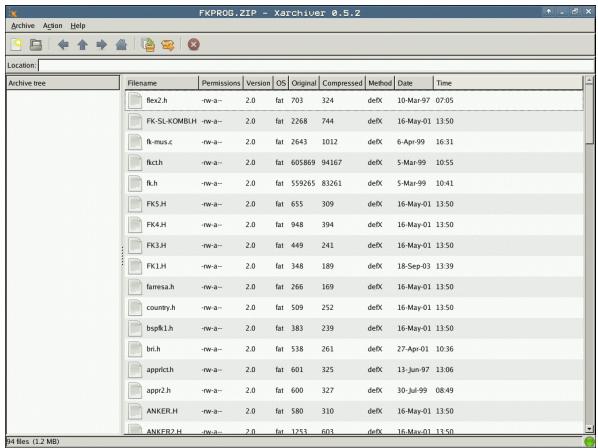Click the file icon beside farresa.h
The height and width of the screenshot is (448, 598).
coord(135,287)
